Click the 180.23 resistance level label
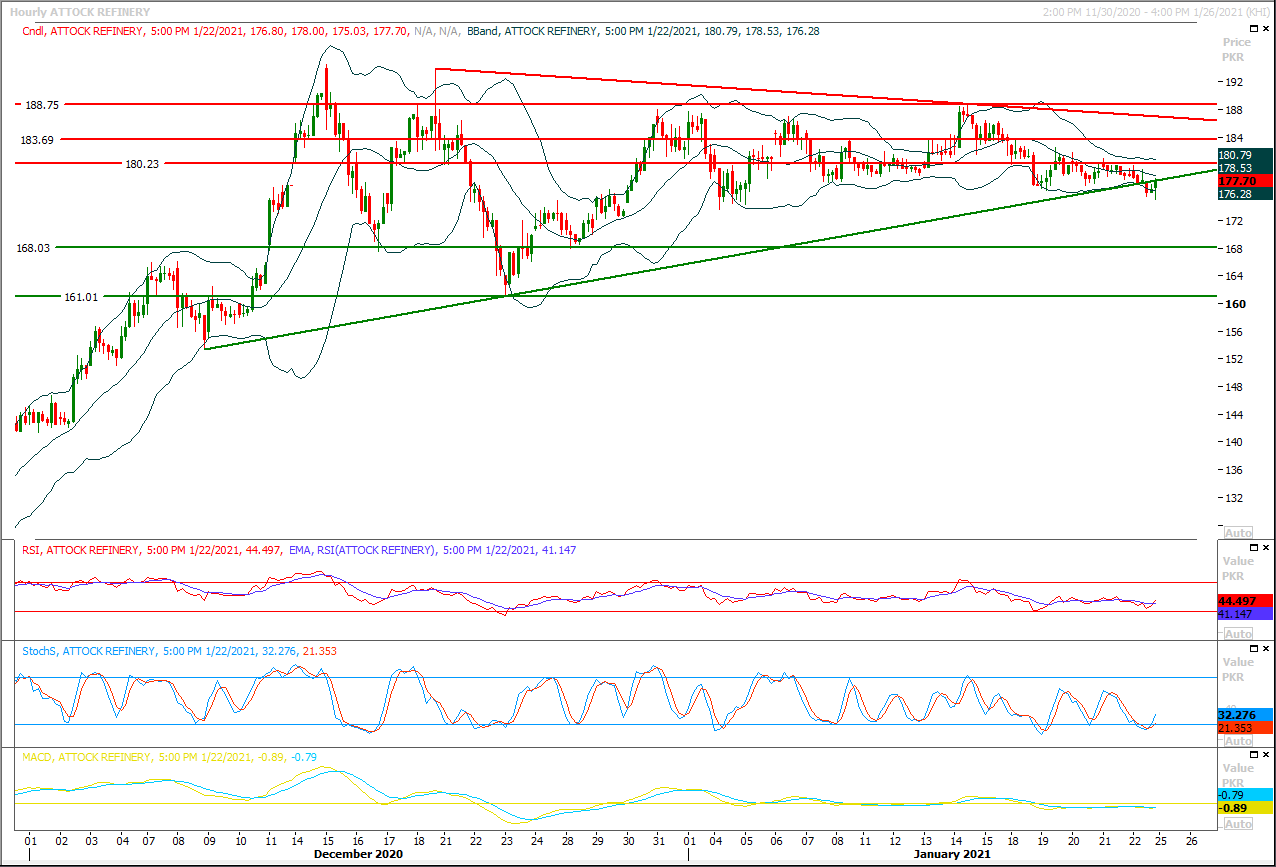The image size is (1276, 867). (143, 163)
